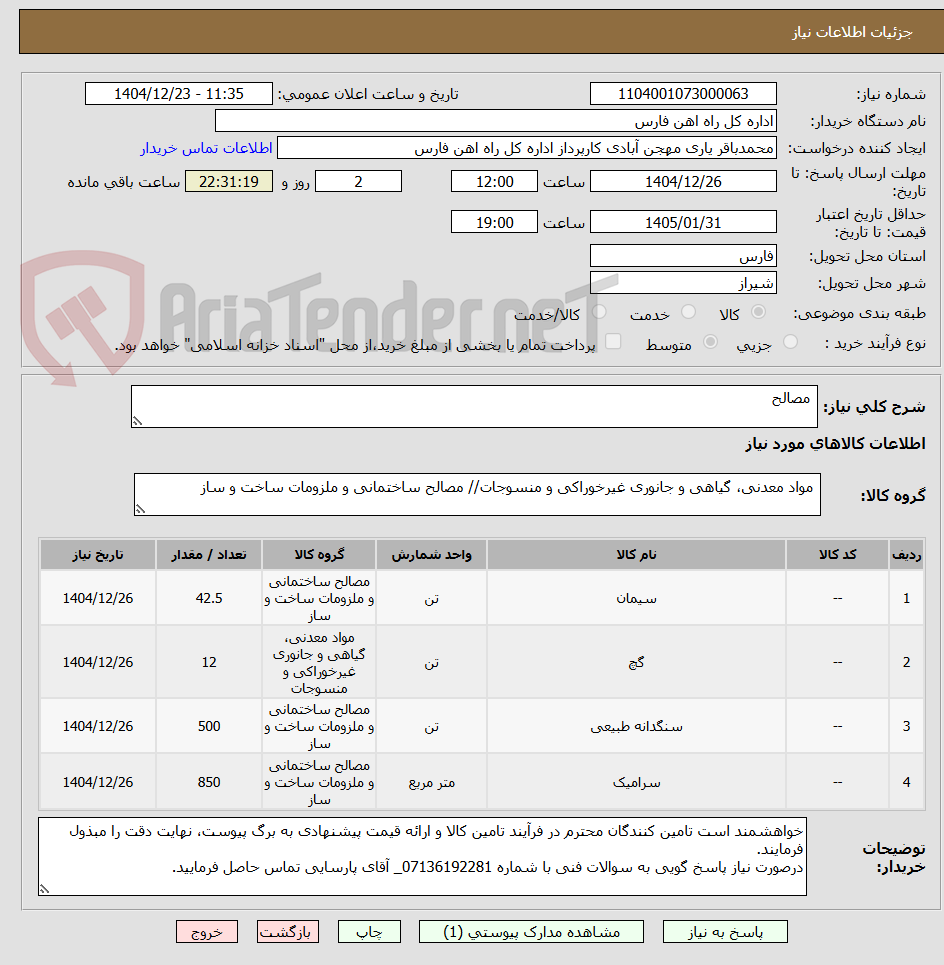944x965 pixels.
Task: Open buyer contact info link 'اطلاعات تماس خریدار'
Action: 206,148
